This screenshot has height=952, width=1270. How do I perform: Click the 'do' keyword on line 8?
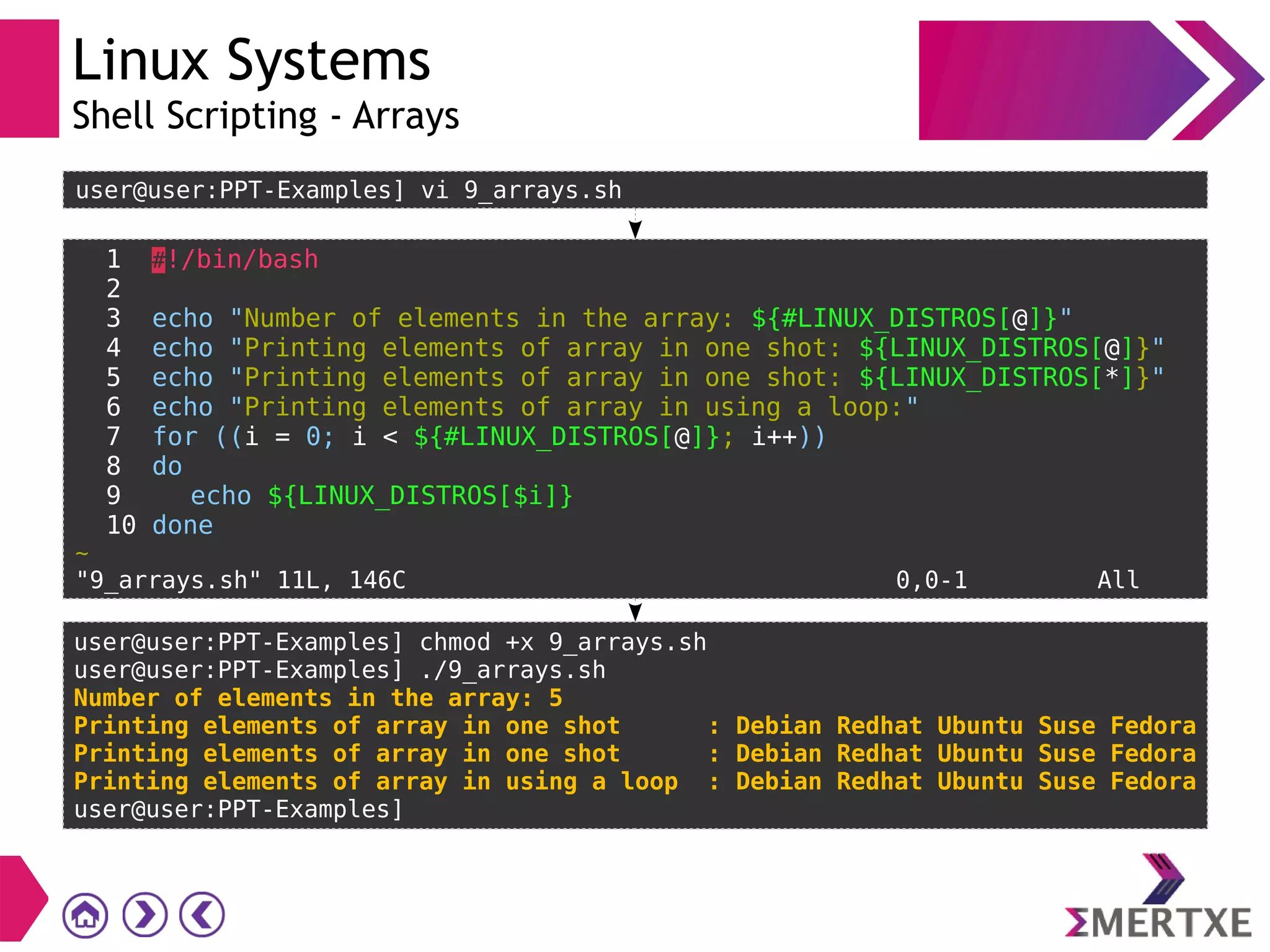pyautogui.click(x=167, y=466)
